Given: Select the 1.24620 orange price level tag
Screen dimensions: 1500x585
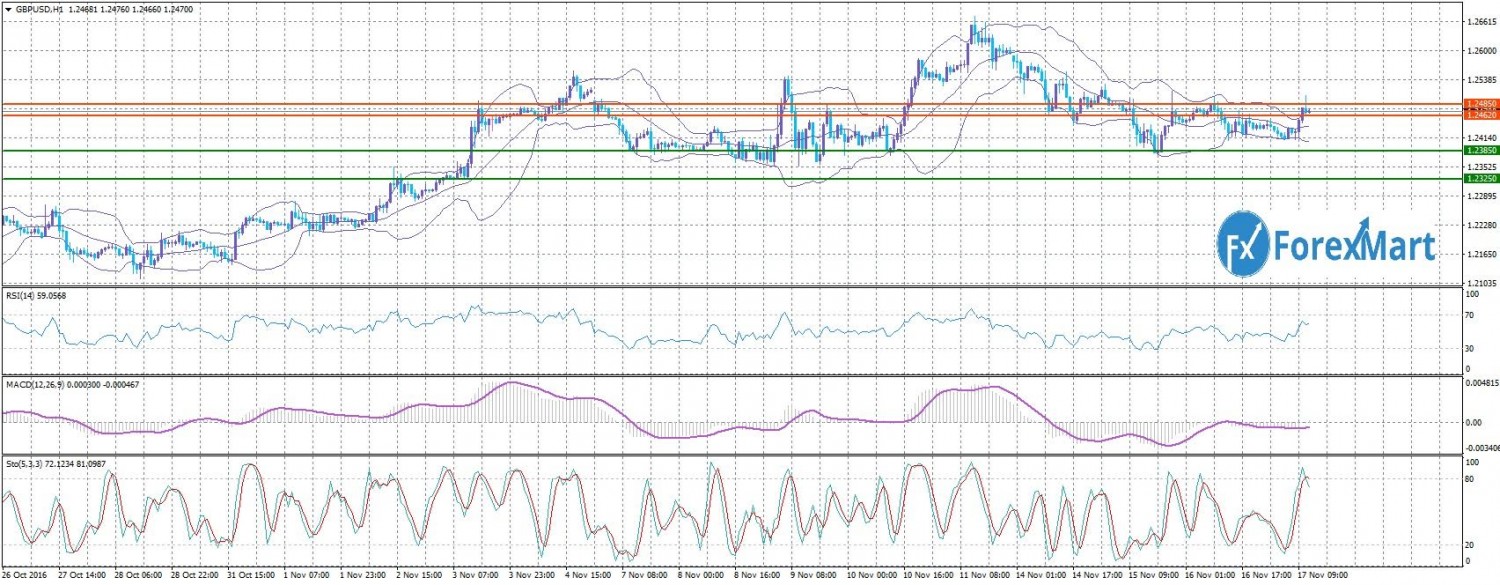Looking at the screenshot, I should coord(1480,115).
